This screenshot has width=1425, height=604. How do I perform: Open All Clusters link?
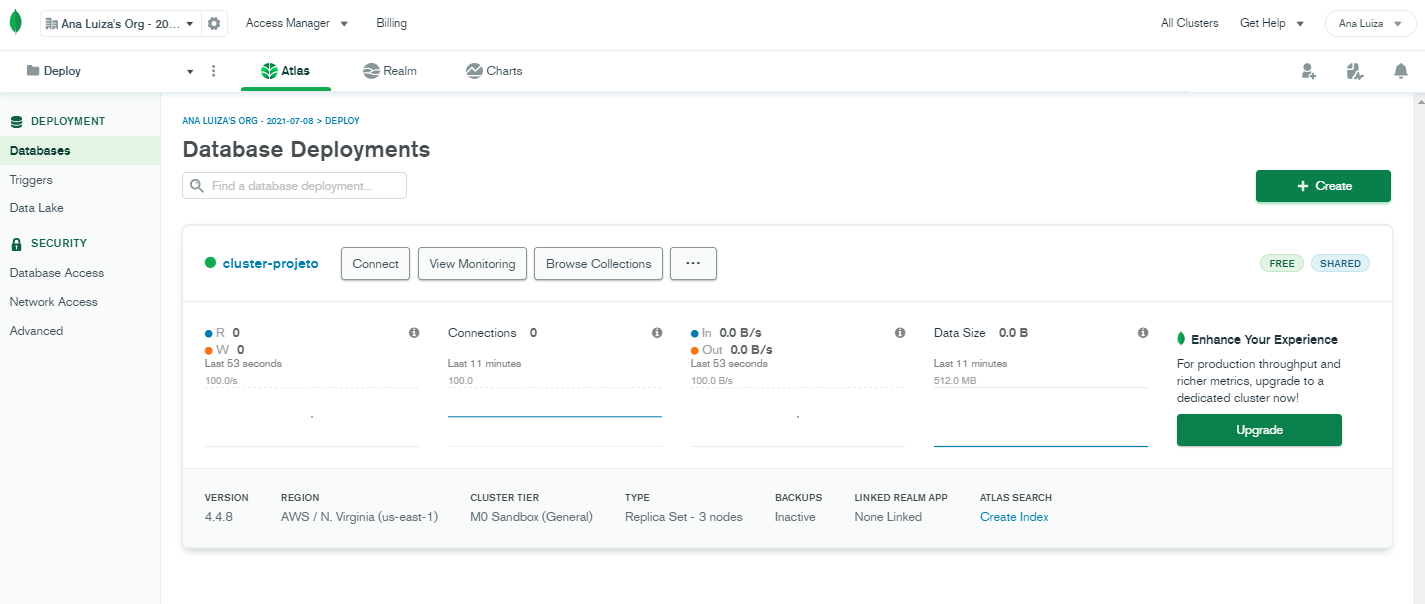click(x=1189, y=23)
